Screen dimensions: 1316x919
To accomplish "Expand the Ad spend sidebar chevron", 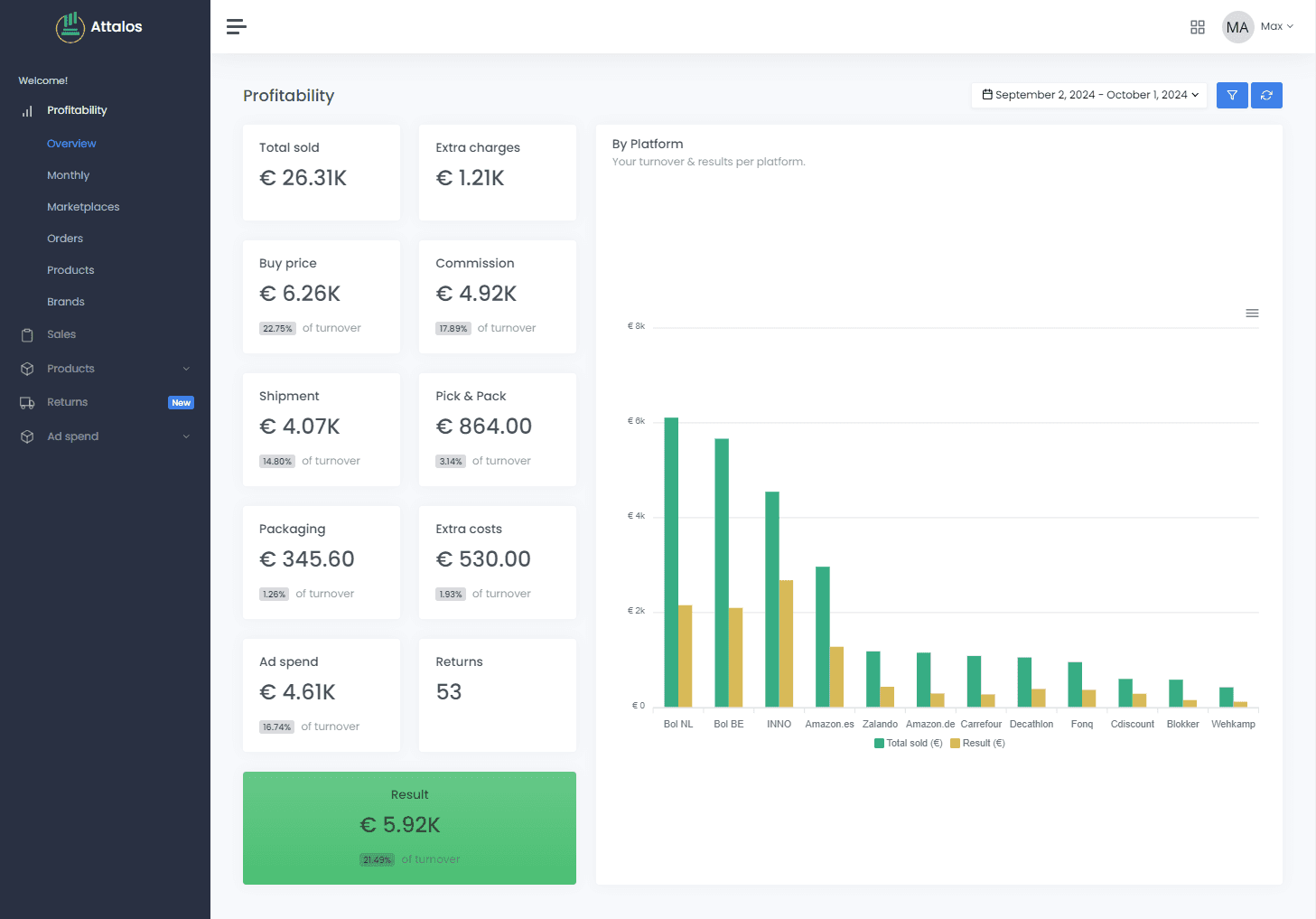I will point(186,436).
